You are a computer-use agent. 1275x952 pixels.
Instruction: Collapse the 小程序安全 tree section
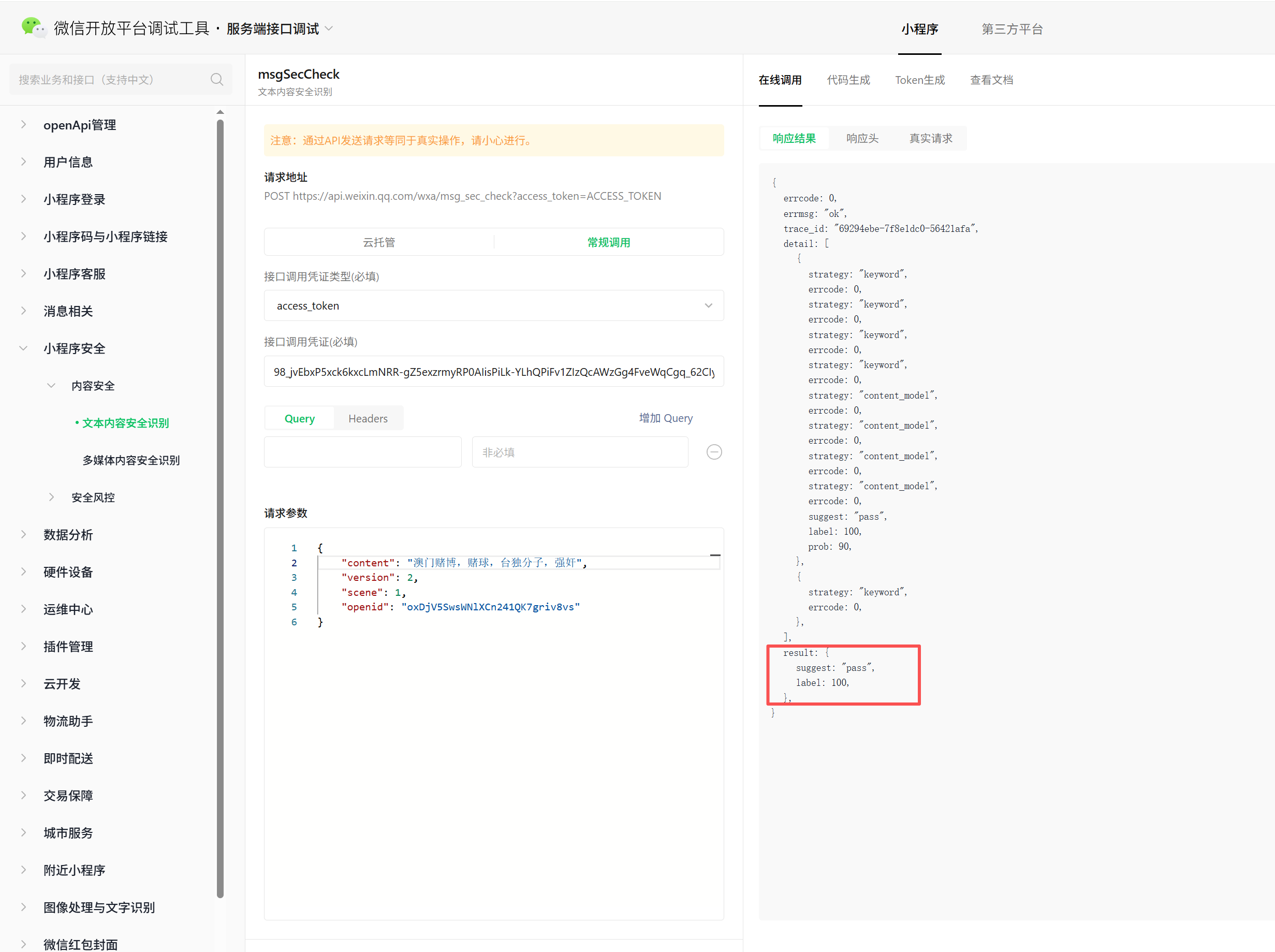point(24,348)
